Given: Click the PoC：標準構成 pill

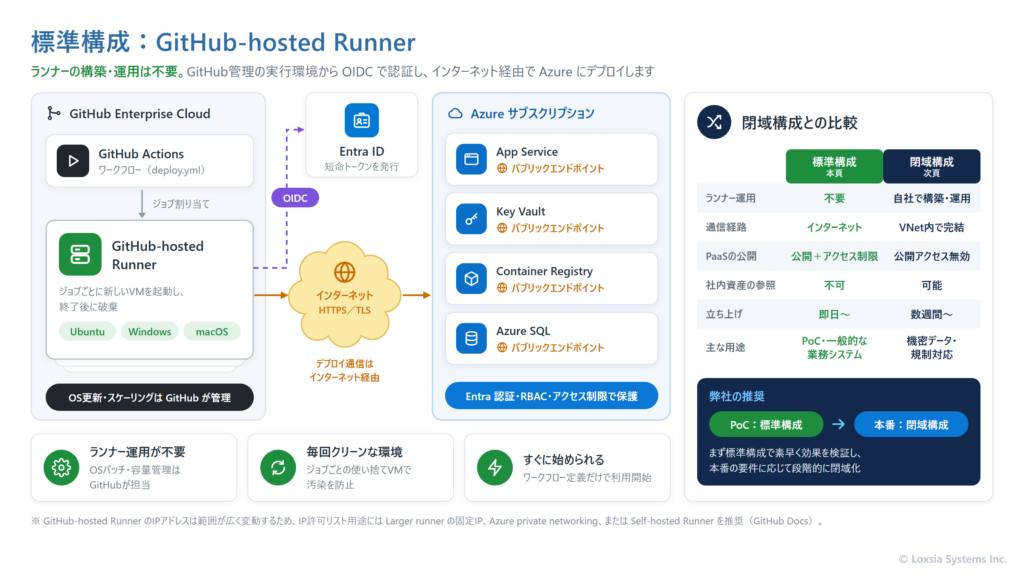Looking at the screenshot, I should 766,424.
